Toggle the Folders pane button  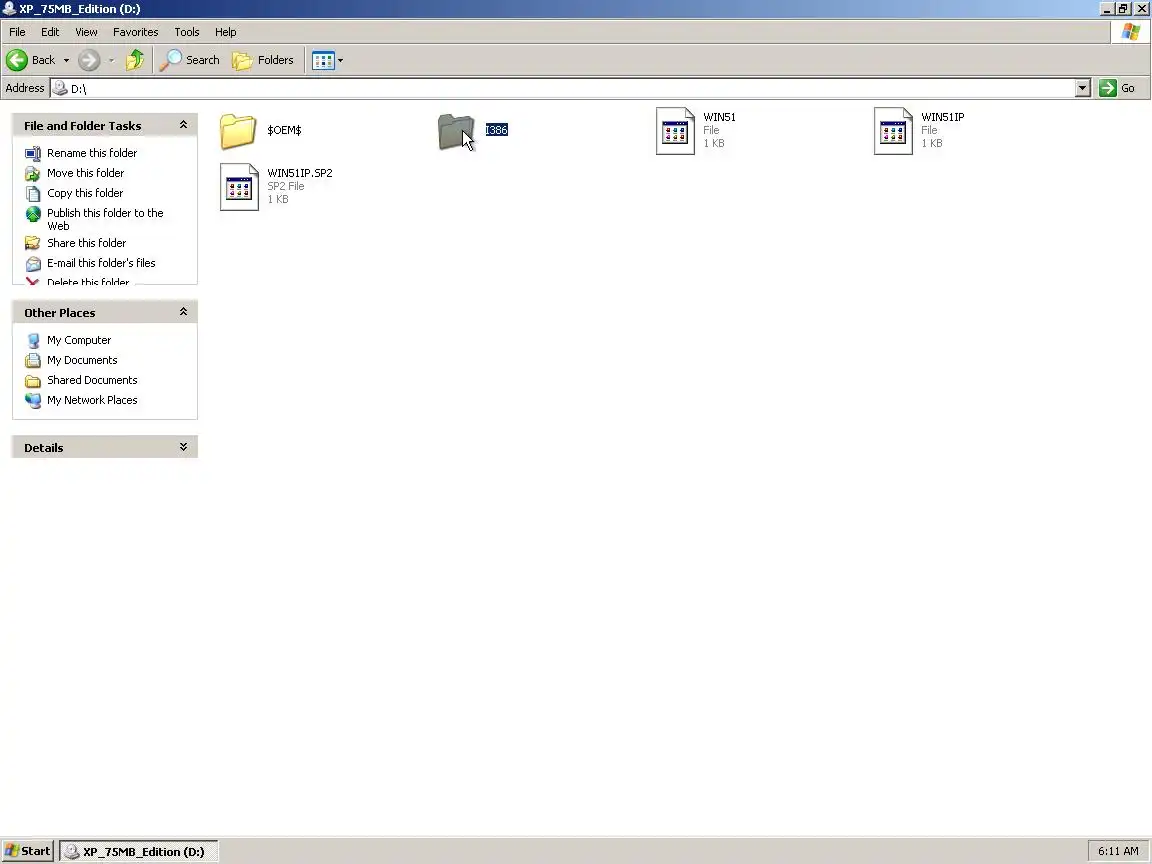click(263, 60)
